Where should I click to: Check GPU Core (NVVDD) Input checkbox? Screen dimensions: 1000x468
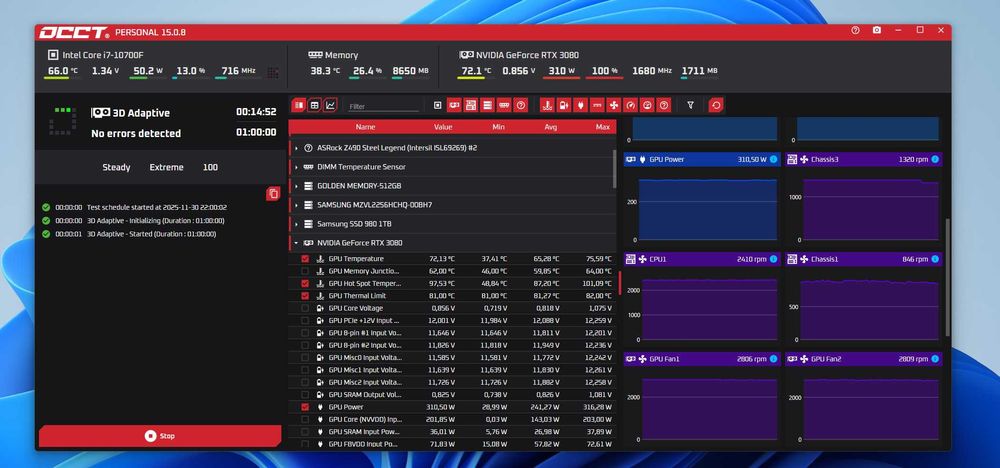click(x=305, y=419)
